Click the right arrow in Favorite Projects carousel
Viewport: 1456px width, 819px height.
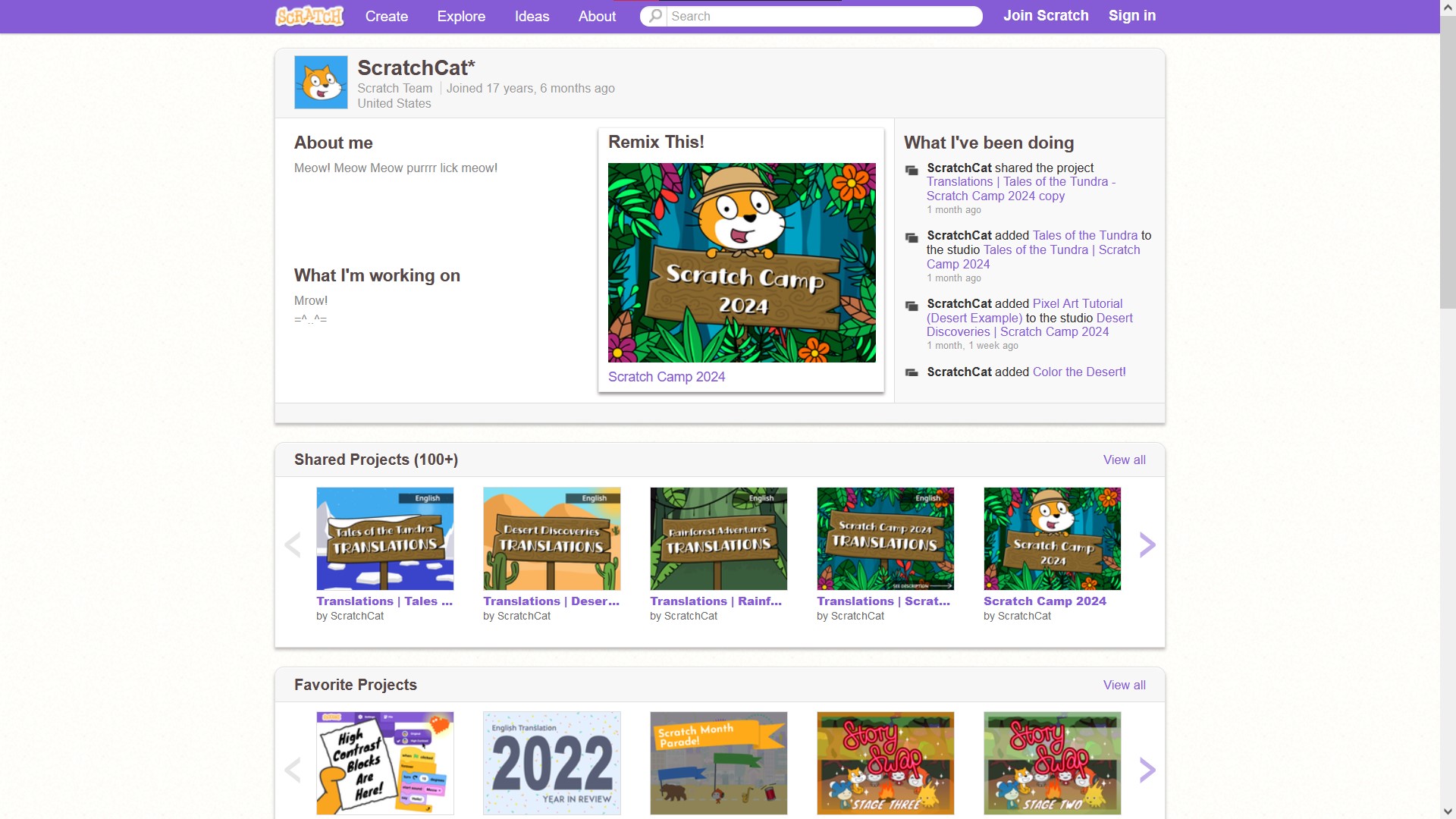pyautogui.click(x=1147, y=770)
